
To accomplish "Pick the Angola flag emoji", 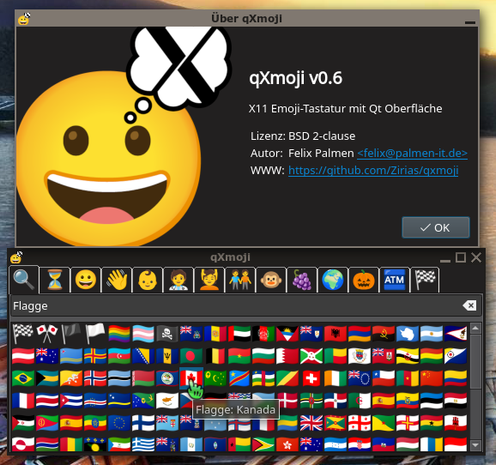I will (x=383, y=334).
